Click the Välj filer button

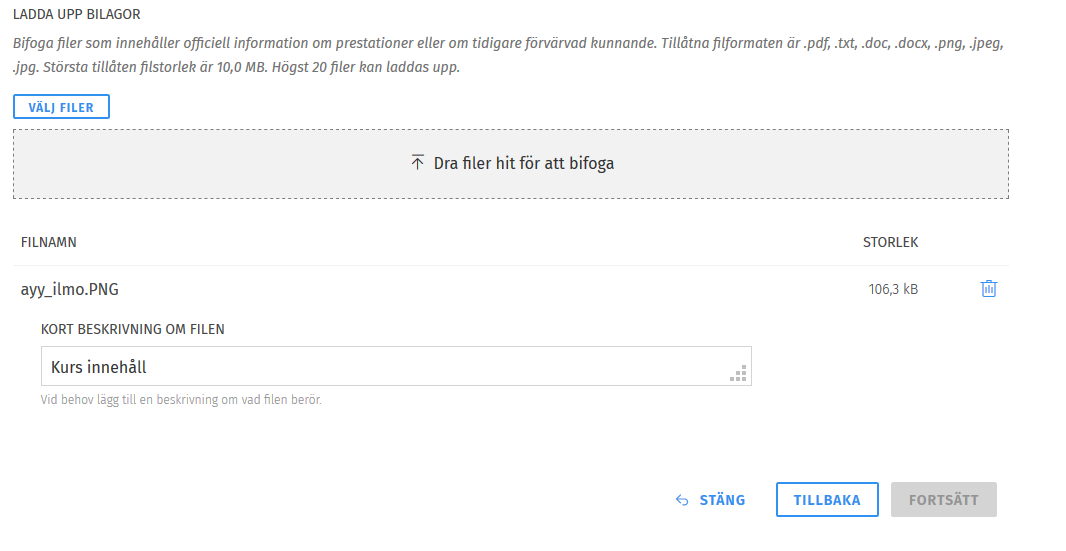coord(61,107)
